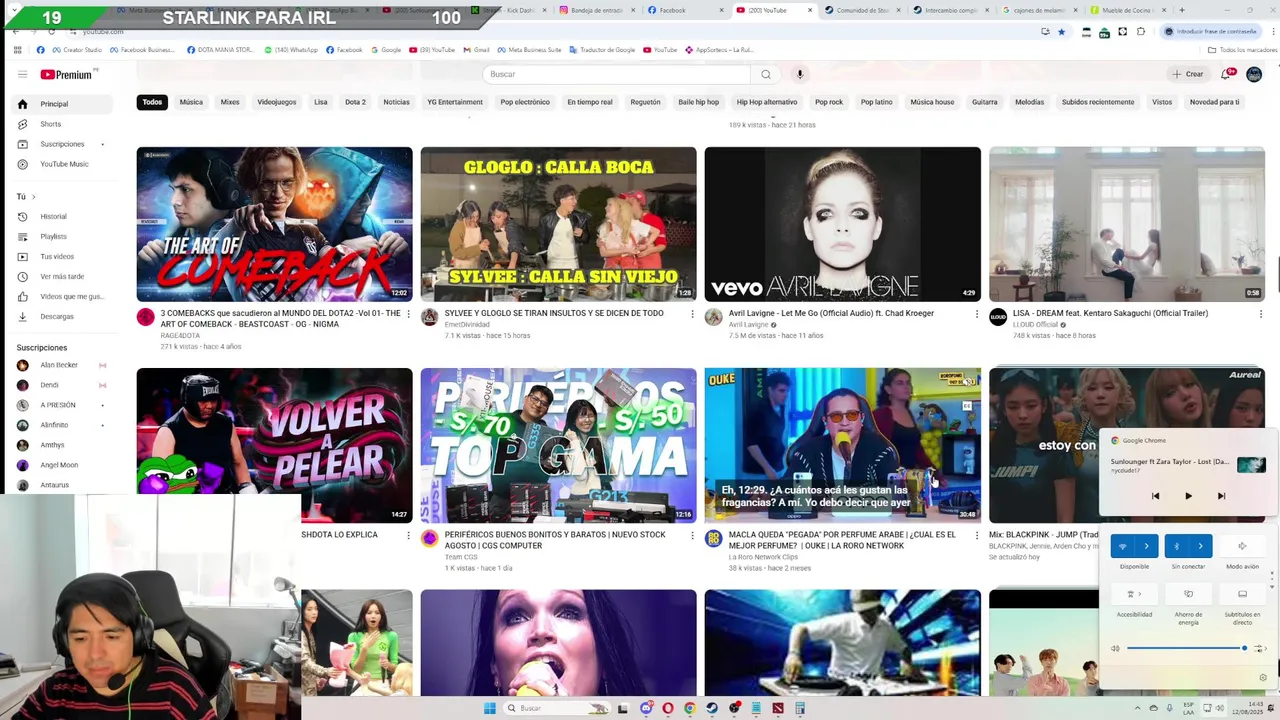Open Tus videos in sidebar
The image size is (1280, 720).
point(61,256)
